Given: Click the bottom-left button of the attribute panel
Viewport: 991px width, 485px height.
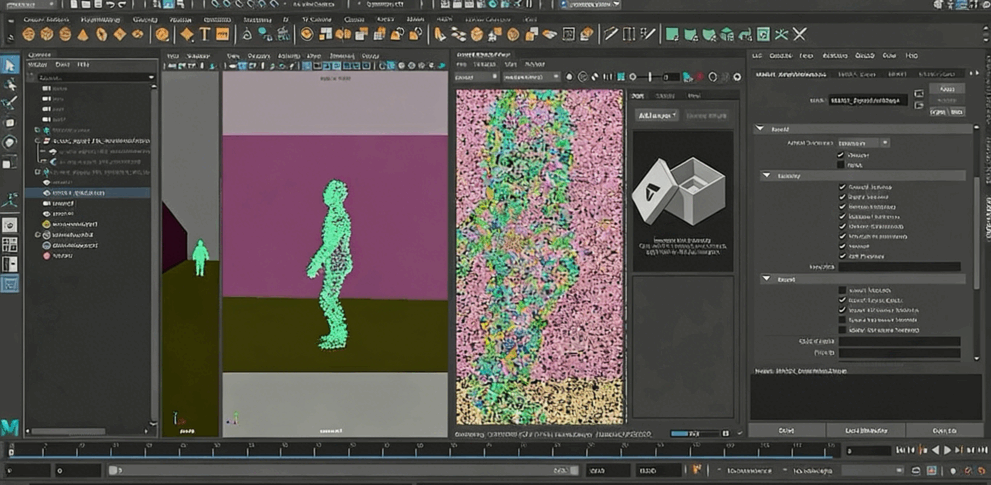Looking at the screenshot, I should [x=787, y=430].
